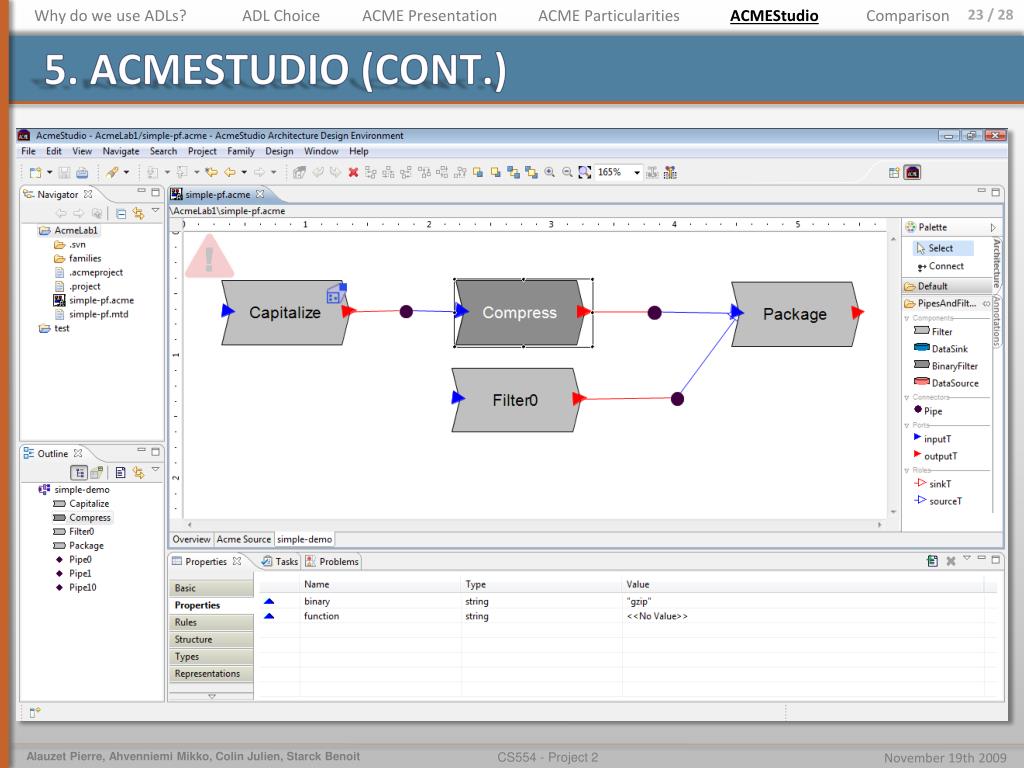Click the zoom to fit toolbar icon
The height and width of the screenshot is (768, 1024).
tap(584, 172)
